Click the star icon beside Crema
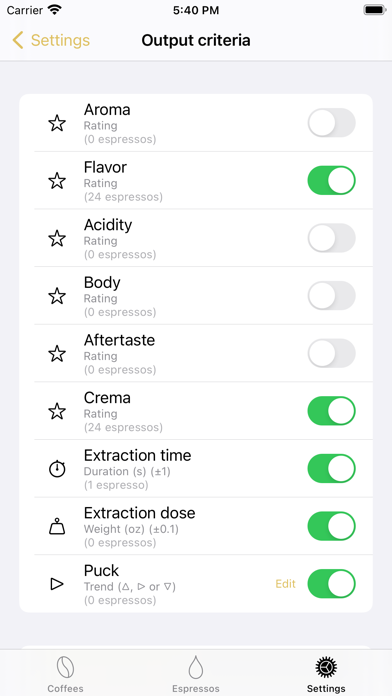Image resolution: width=392 pixels, height=696 pixels. pyautogui.click(x=57, y=411)
